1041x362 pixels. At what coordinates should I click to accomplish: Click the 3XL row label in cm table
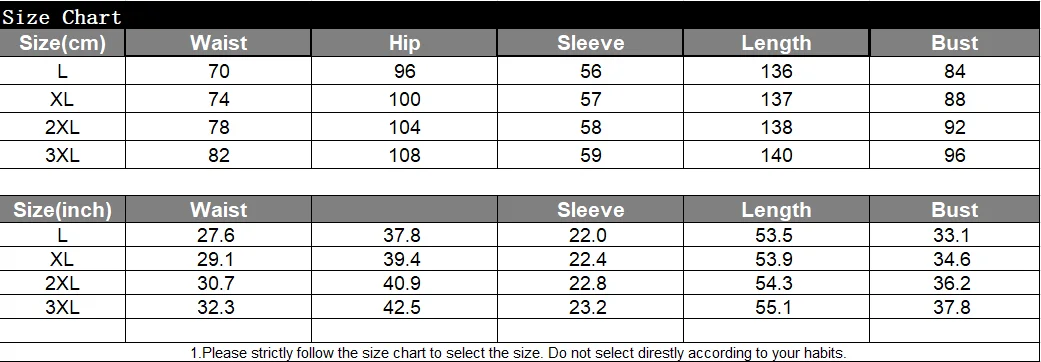coord(62,155)
